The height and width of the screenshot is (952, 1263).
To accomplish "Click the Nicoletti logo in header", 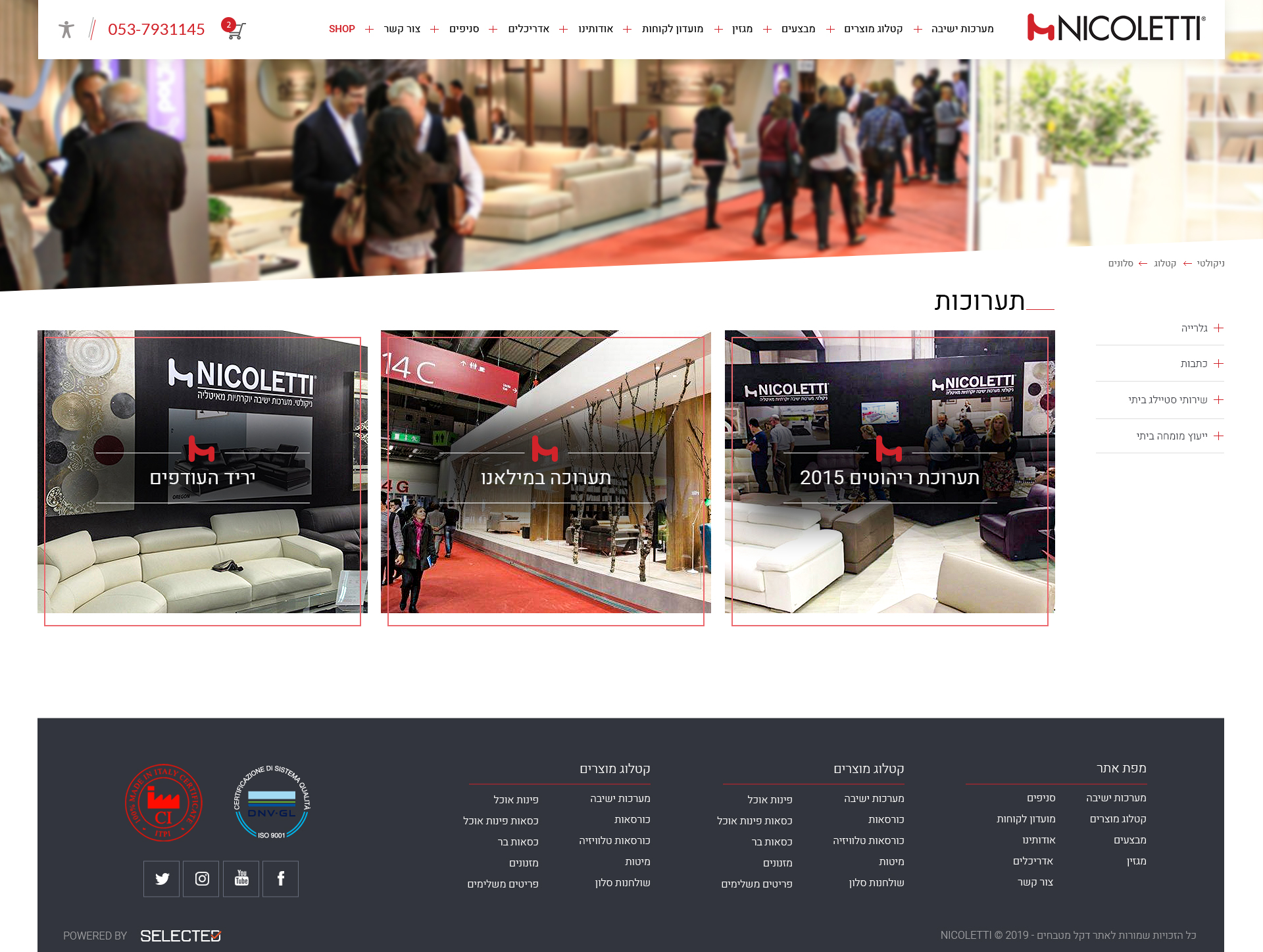I will point(1116,28).
